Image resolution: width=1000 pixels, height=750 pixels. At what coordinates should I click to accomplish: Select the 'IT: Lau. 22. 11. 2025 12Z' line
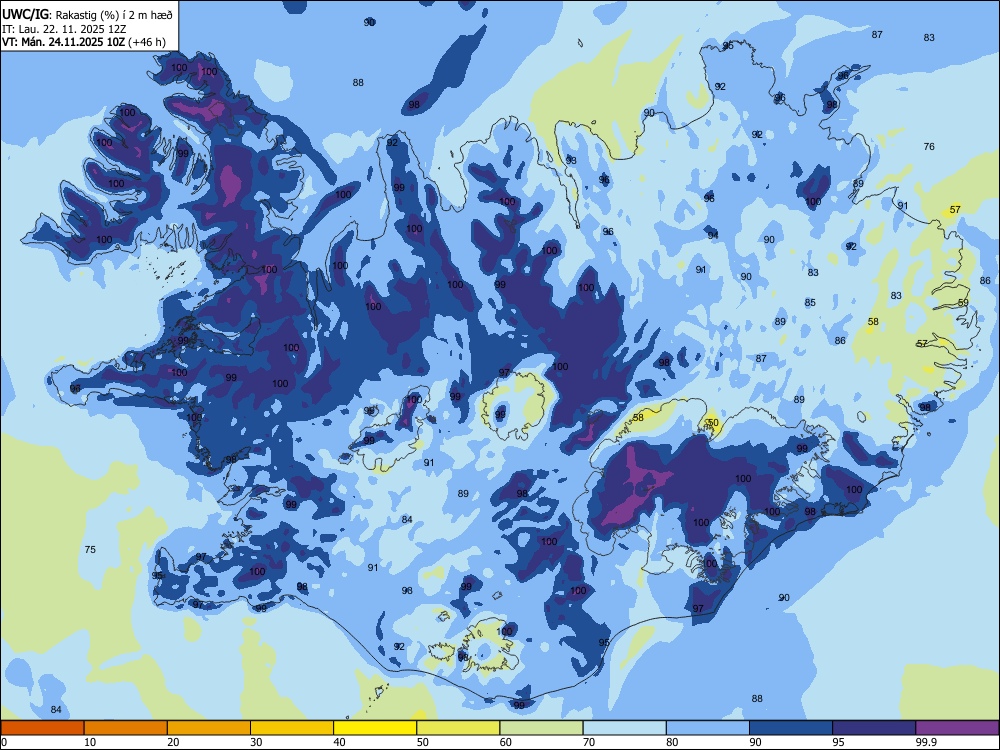click(x=64, y=29)
